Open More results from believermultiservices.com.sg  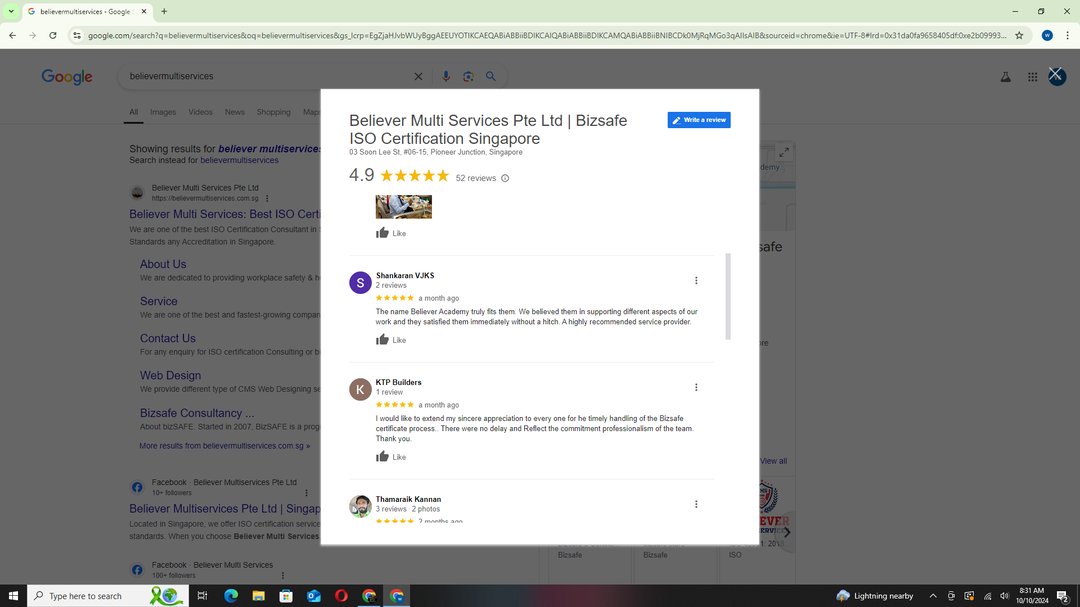pyautogui.click(x=225, y=446)
